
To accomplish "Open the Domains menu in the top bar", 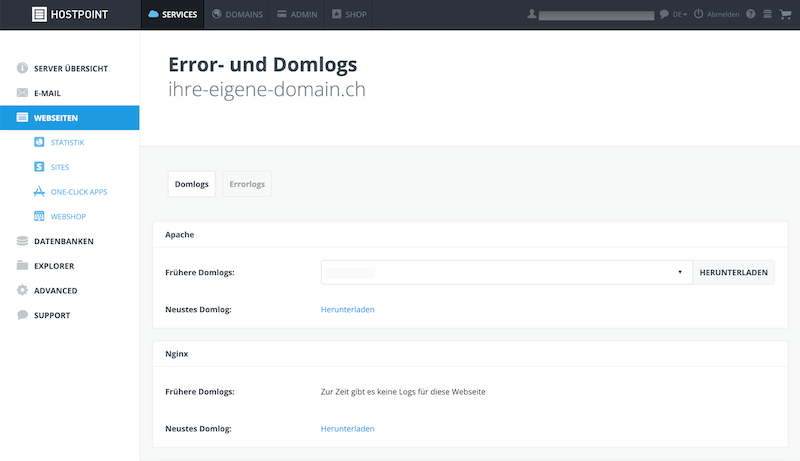I will (x=237, y=14).
